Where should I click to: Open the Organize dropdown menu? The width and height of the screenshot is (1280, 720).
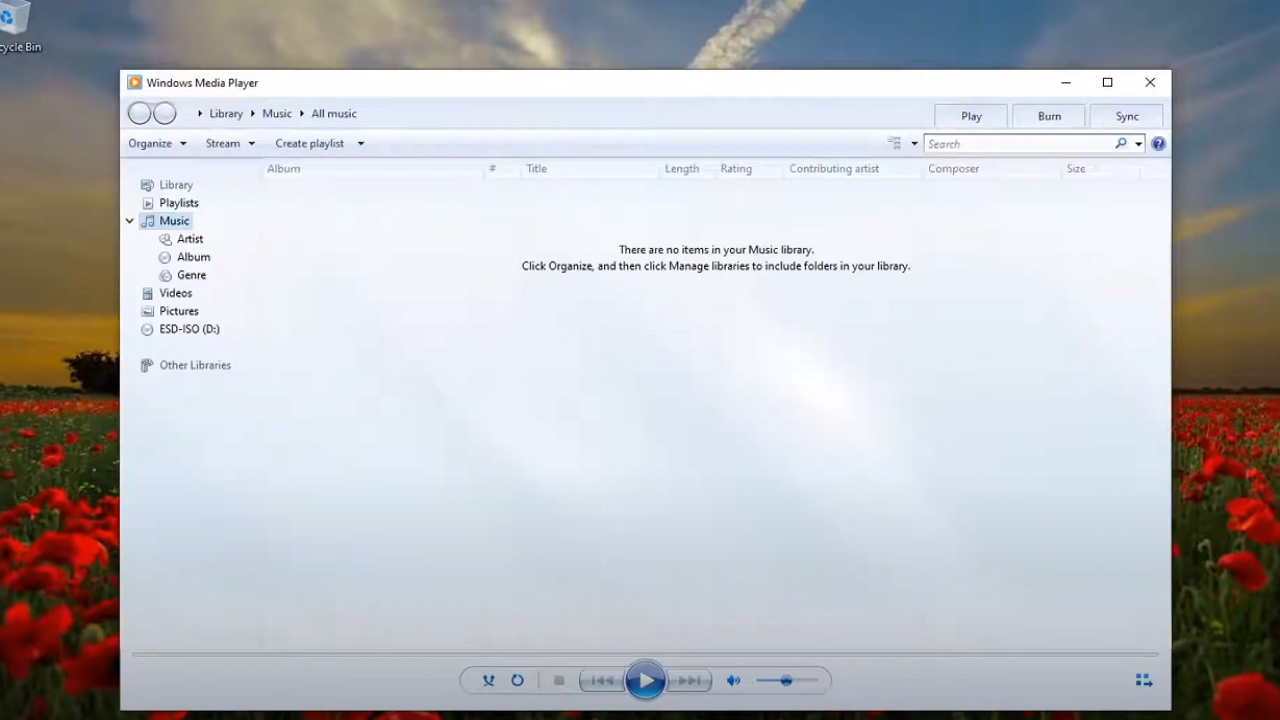[157, 144]
